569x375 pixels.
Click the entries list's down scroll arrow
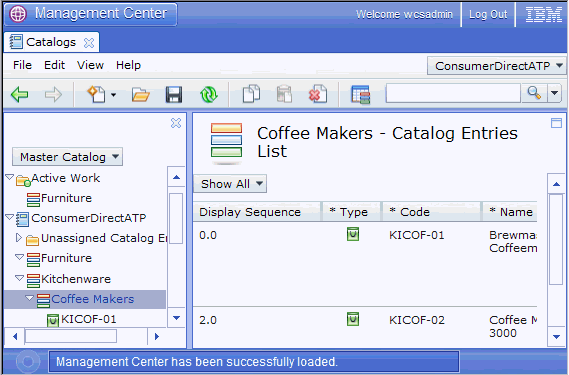coord(556,337)
